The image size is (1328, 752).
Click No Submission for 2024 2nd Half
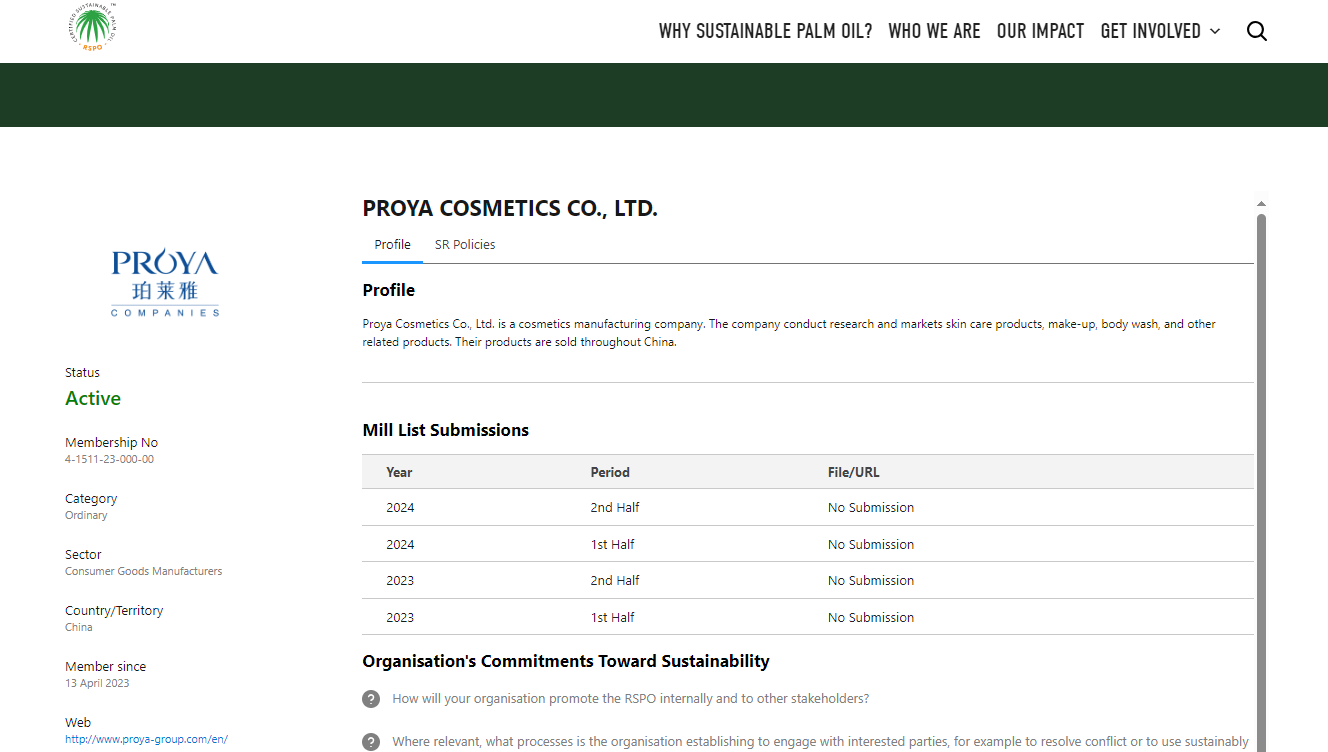click(x=871, y=508)
